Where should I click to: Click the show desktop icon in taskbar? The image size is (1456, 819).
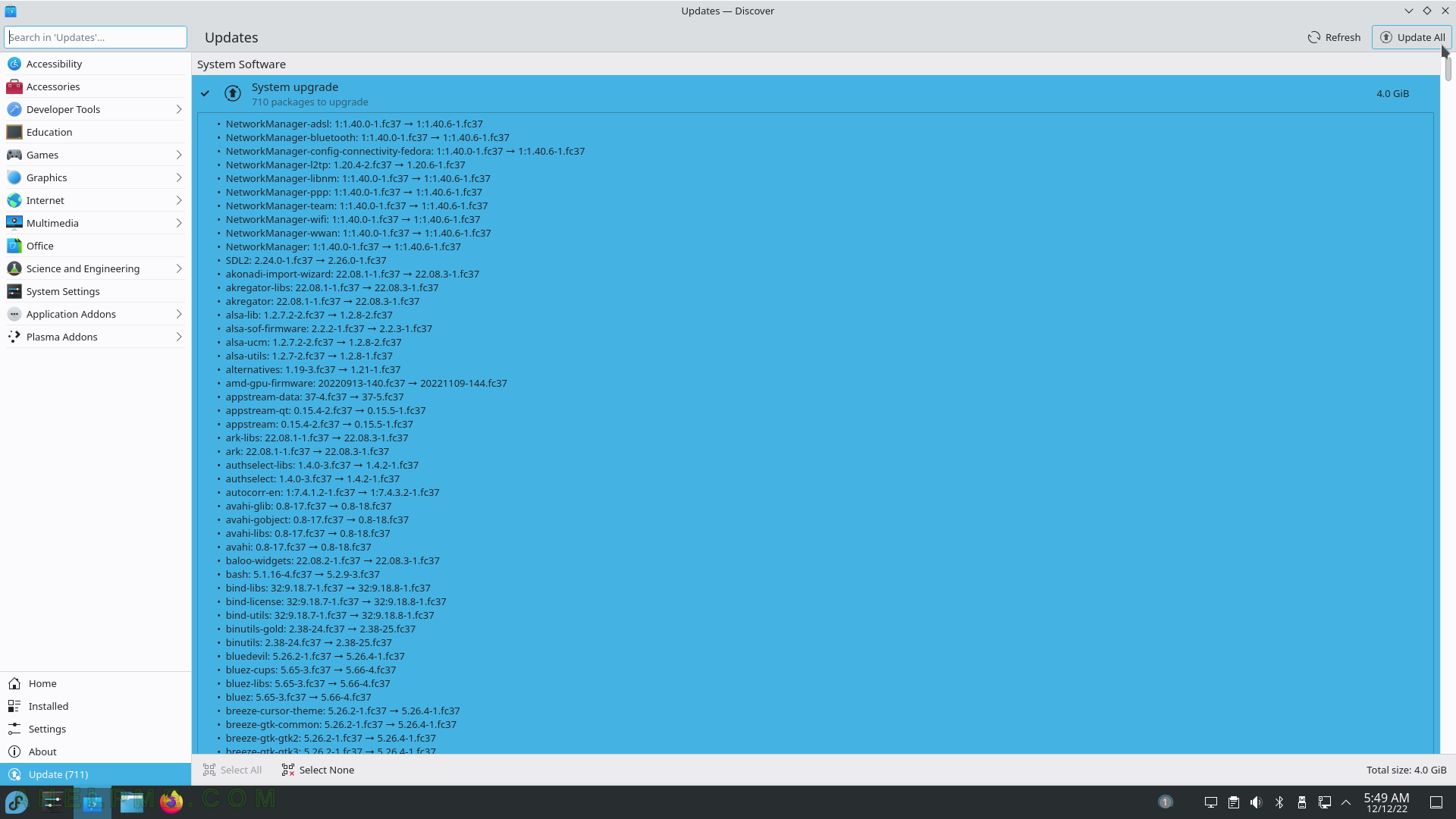(1436, 802)
